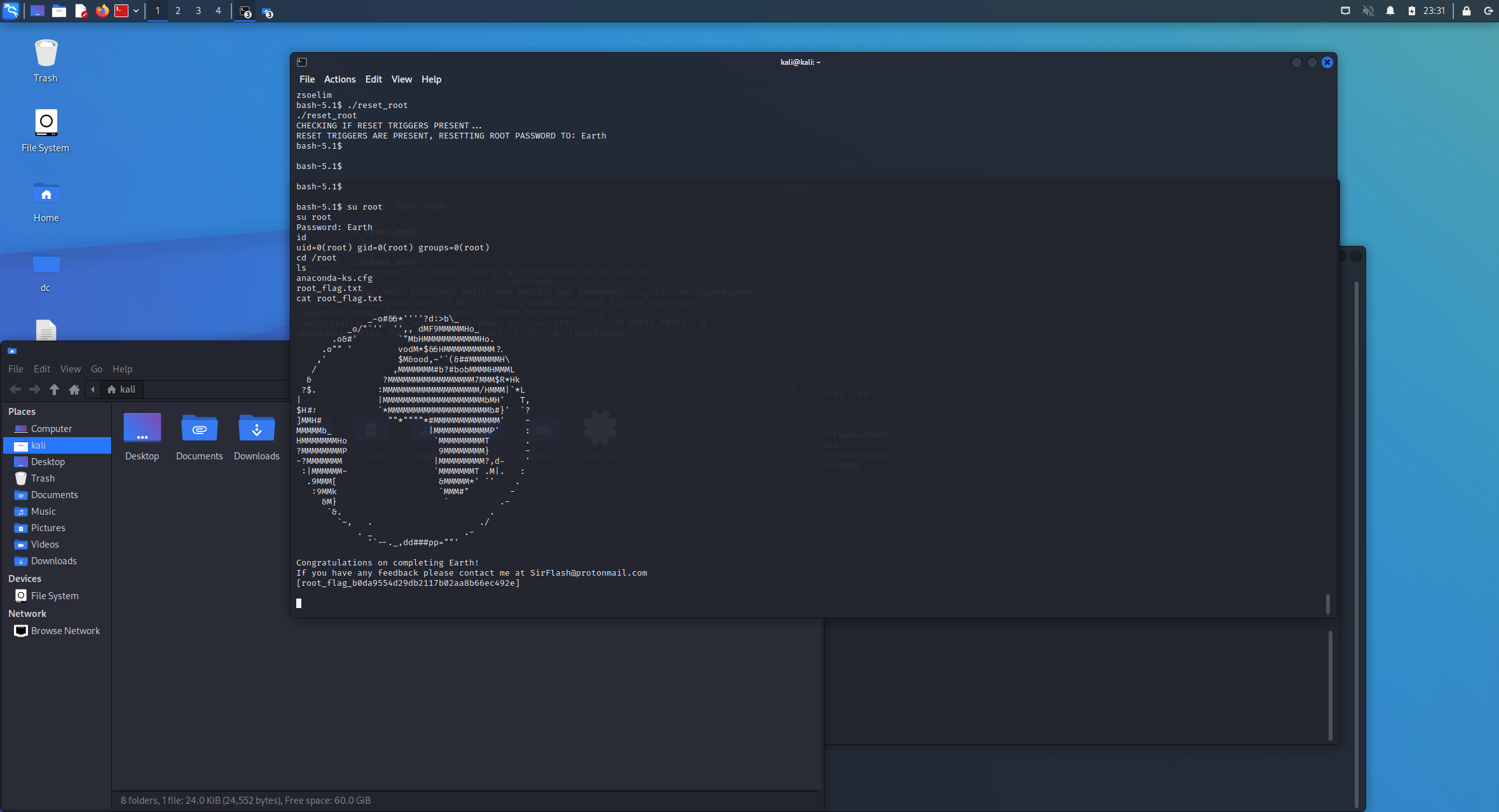Screen dimensions: 1499x812
Task: Open the Kali applications menu
Action: pos(11,11)
